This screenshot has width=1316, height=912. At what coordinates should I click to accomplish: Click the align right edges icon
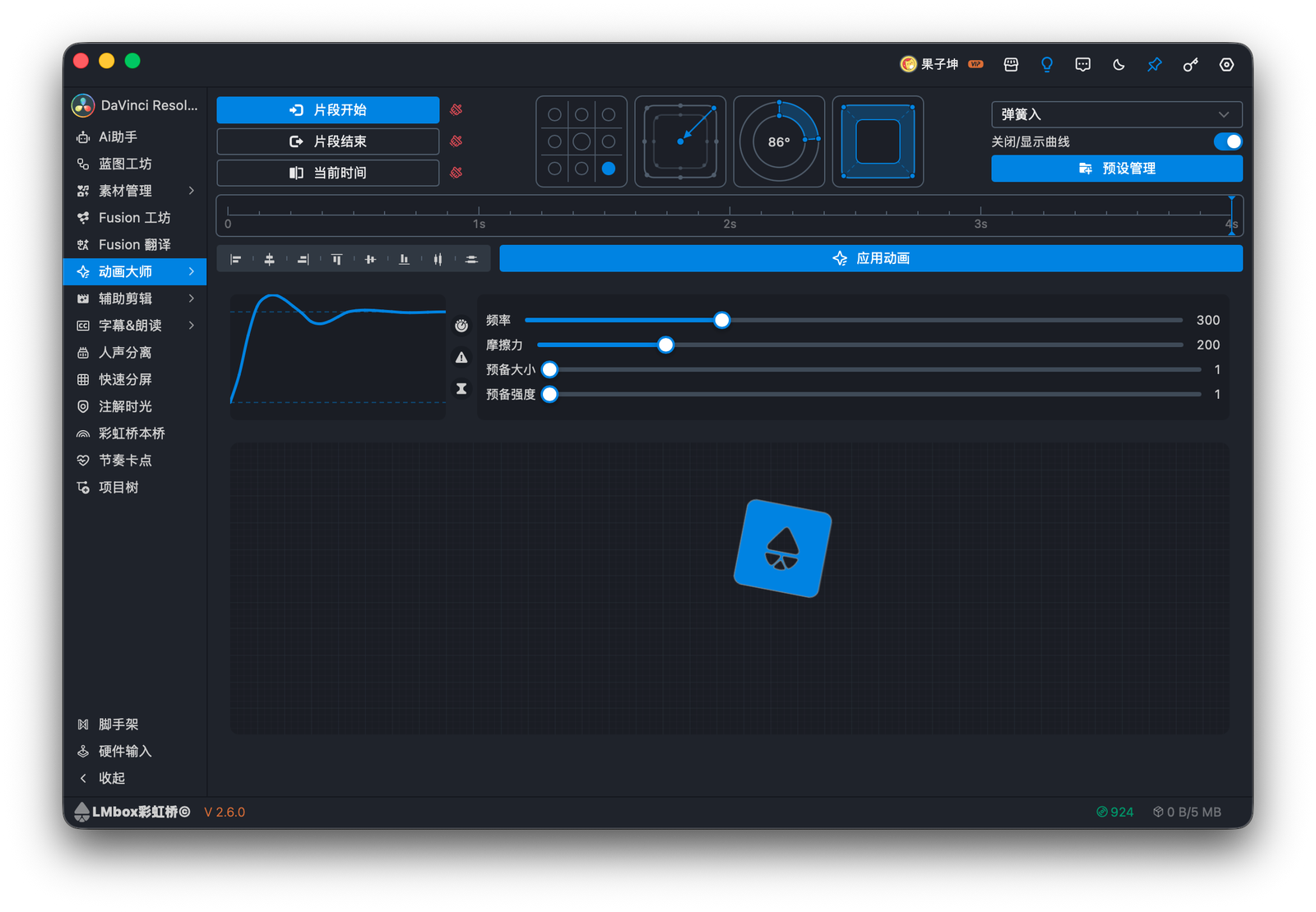click(303, 259)
